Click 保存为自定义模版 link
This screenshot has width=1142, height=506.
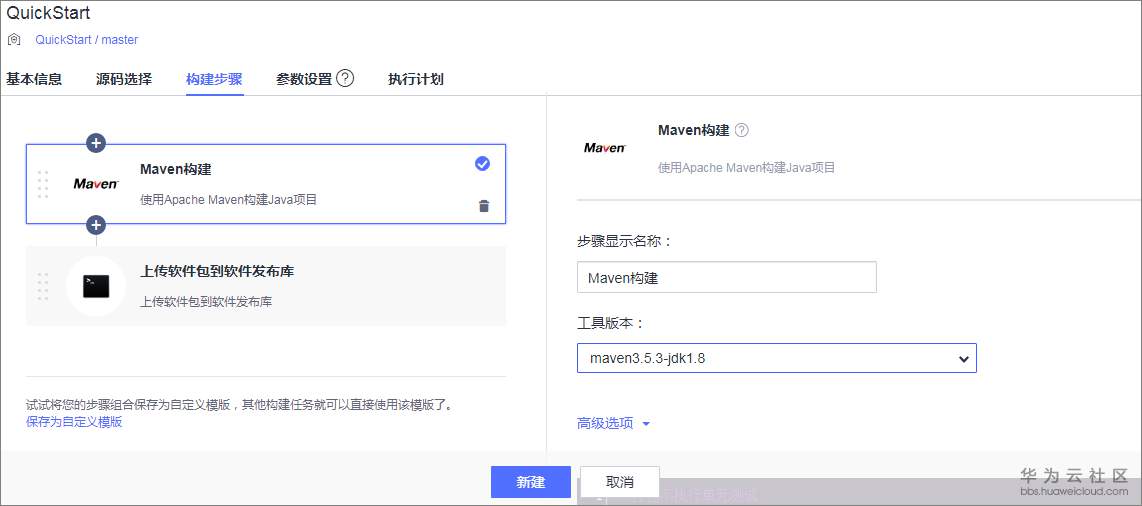(x=74, y=422)
